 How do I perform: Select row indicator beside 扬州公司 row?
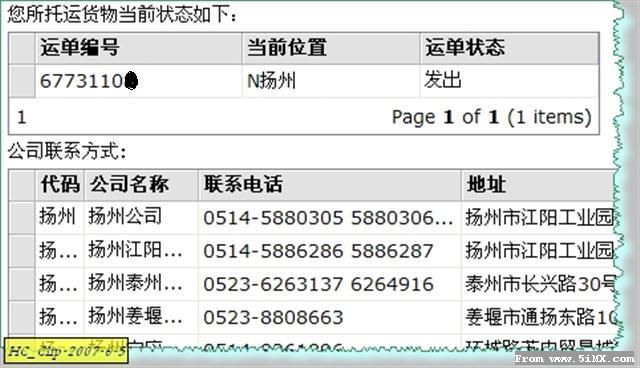tap(22, 217)
